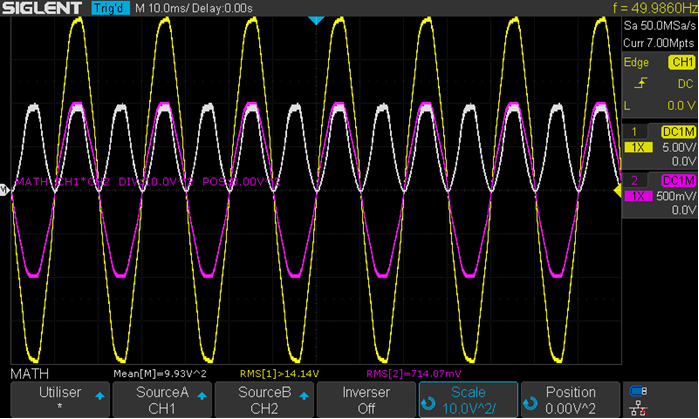Click the RMS[1]>14.14V measurement
The height and width of the screenshot is (419, 699).
[x=280, y=374]
